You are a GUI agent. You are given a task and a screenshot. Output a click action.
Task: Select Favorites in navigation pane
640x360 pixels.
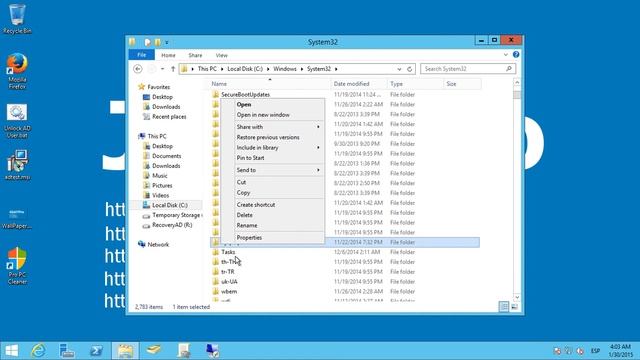(x=158, y=87)
